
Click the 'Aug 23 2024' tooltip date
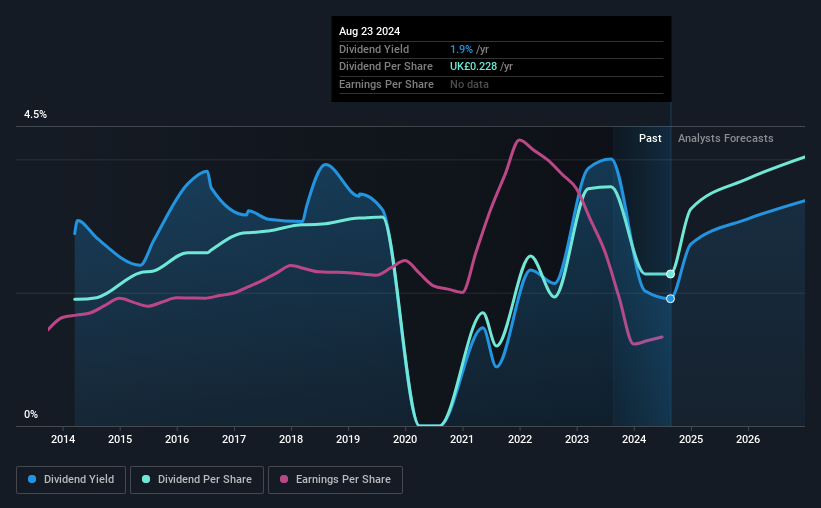[369, 31]
